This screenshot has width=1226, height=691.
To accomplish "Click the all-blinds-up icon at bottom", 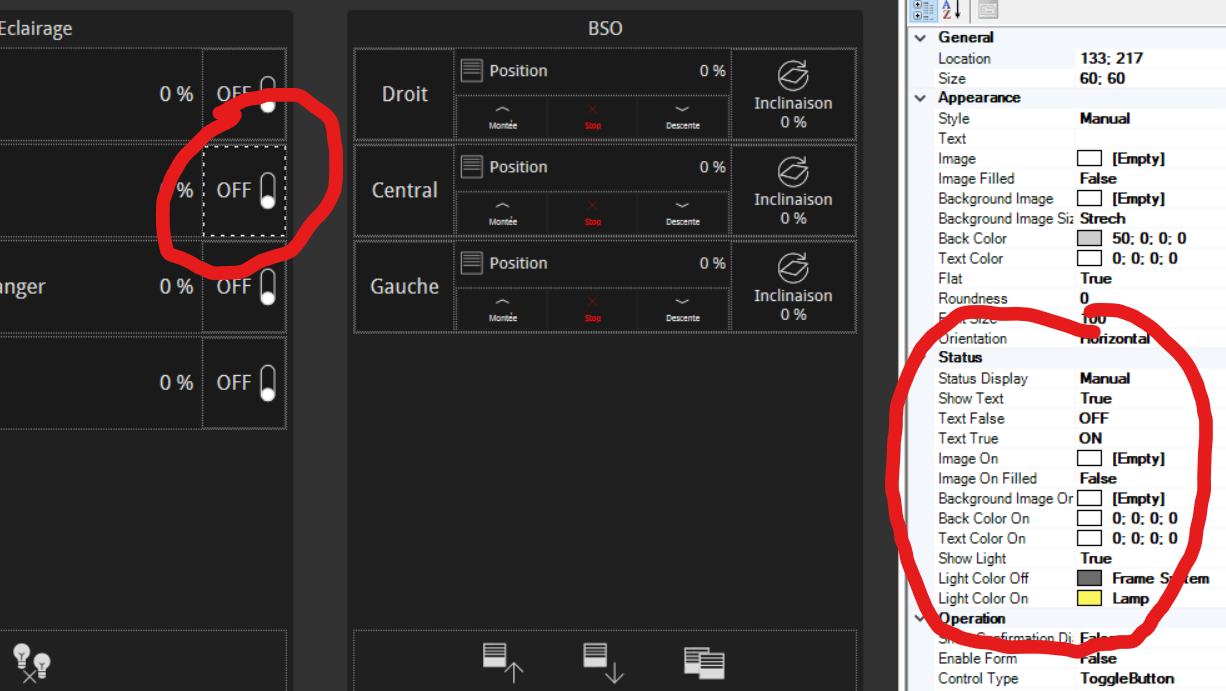I will [x=501, y=662].
